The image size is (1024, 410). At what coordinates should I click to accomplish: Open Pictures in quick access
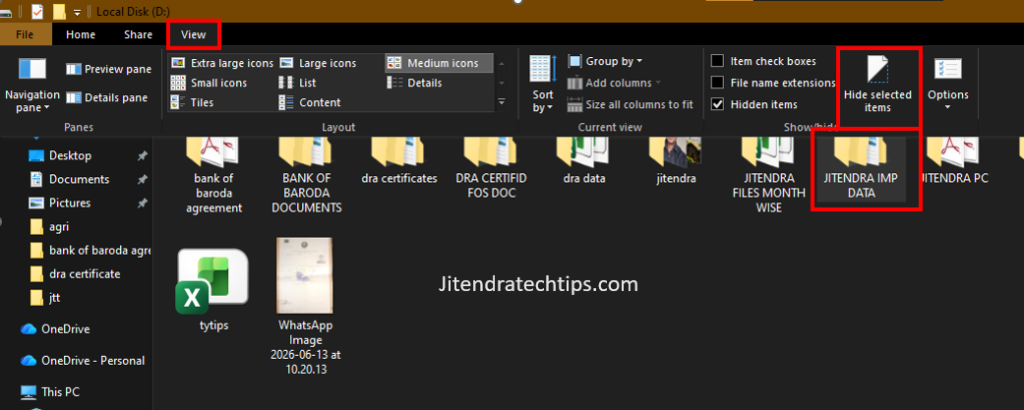pos(70,202)
